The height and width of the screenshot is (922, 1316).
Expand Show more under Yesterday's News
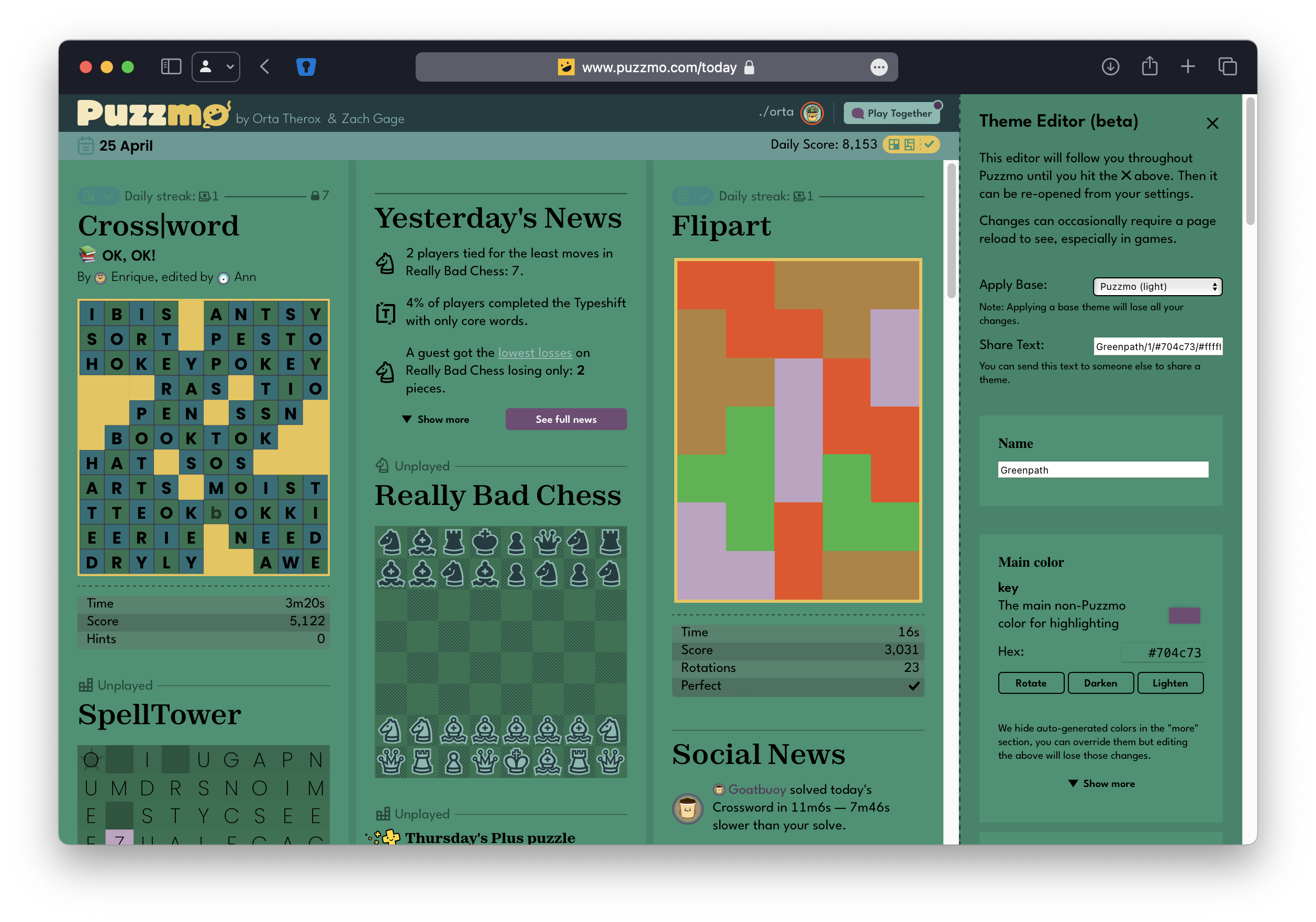tap(436, 420)
